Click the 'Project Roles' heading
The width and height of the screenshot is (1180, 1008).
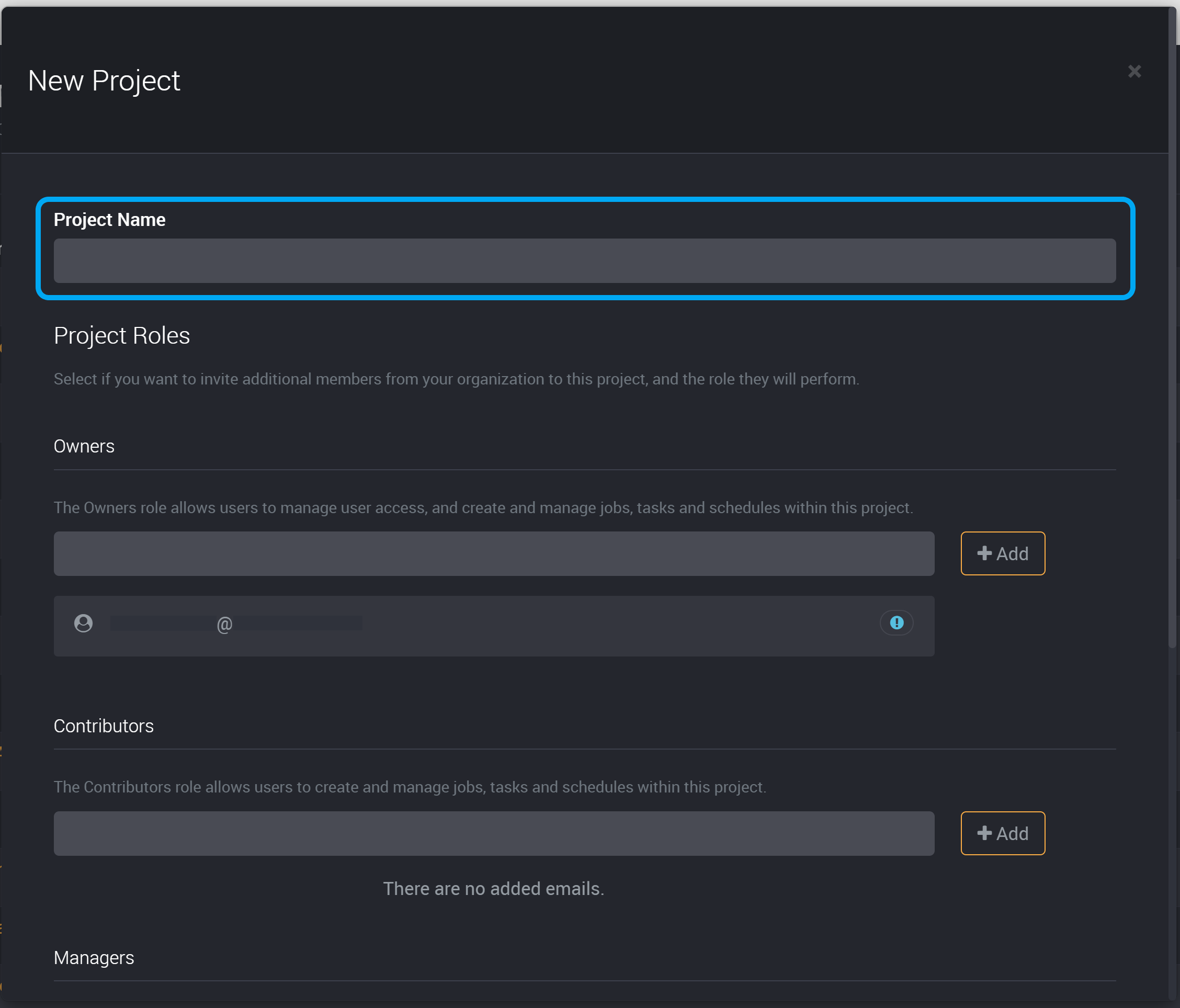[121, 335]
